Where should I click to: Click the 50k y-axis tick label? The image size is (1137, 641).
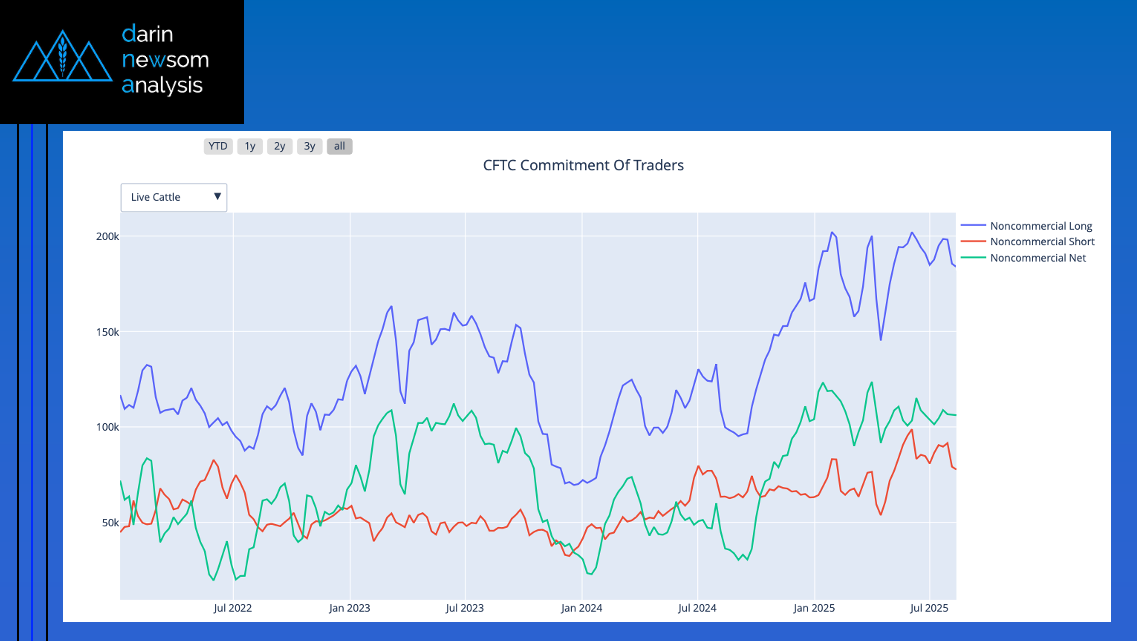click(109, 523)
